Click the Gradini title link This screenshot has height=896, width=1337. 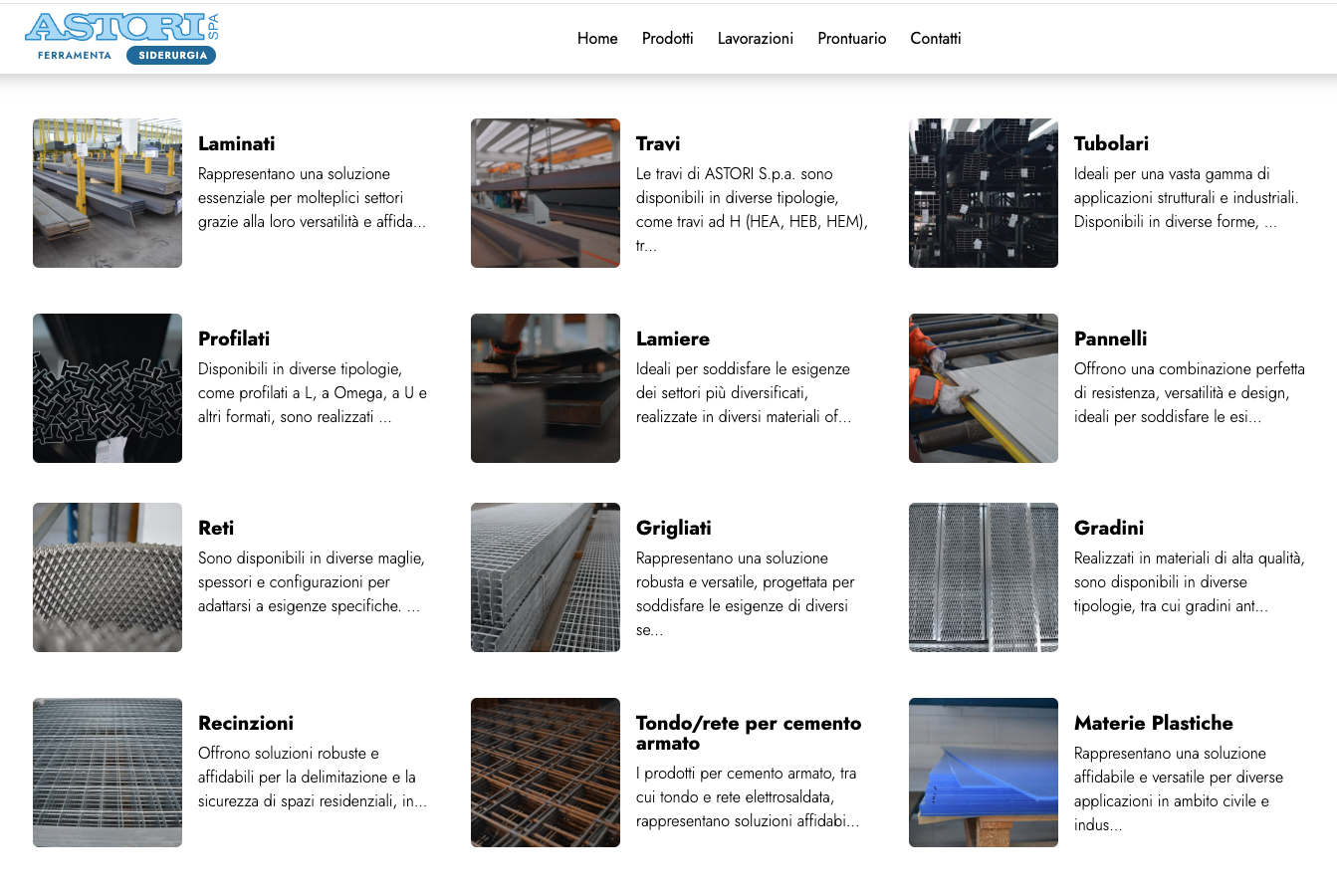1108,529
